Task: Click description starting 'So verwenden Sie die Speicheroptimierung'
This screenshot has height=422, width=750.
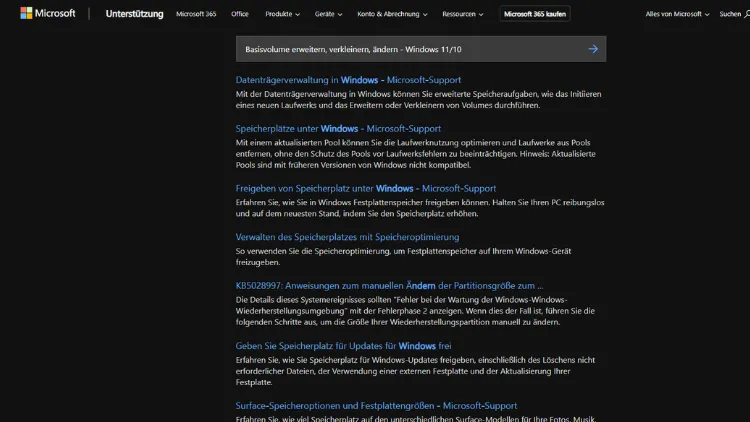Action: pyautogui.click(x=403, y=256)
